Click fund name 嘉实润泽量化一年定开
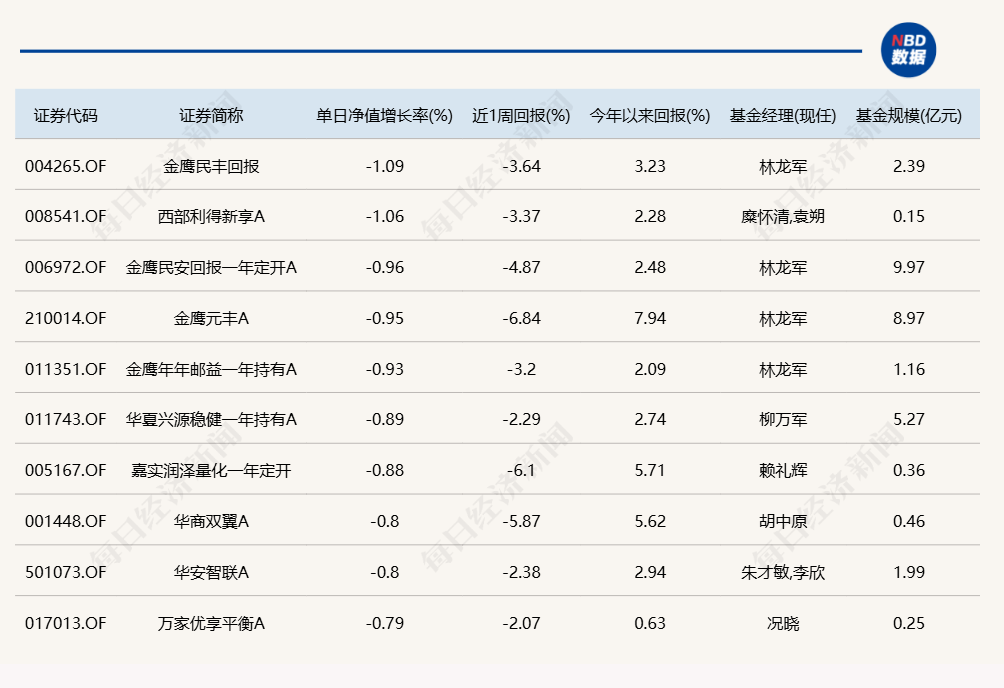1004x688 pixels. [211, 470]
